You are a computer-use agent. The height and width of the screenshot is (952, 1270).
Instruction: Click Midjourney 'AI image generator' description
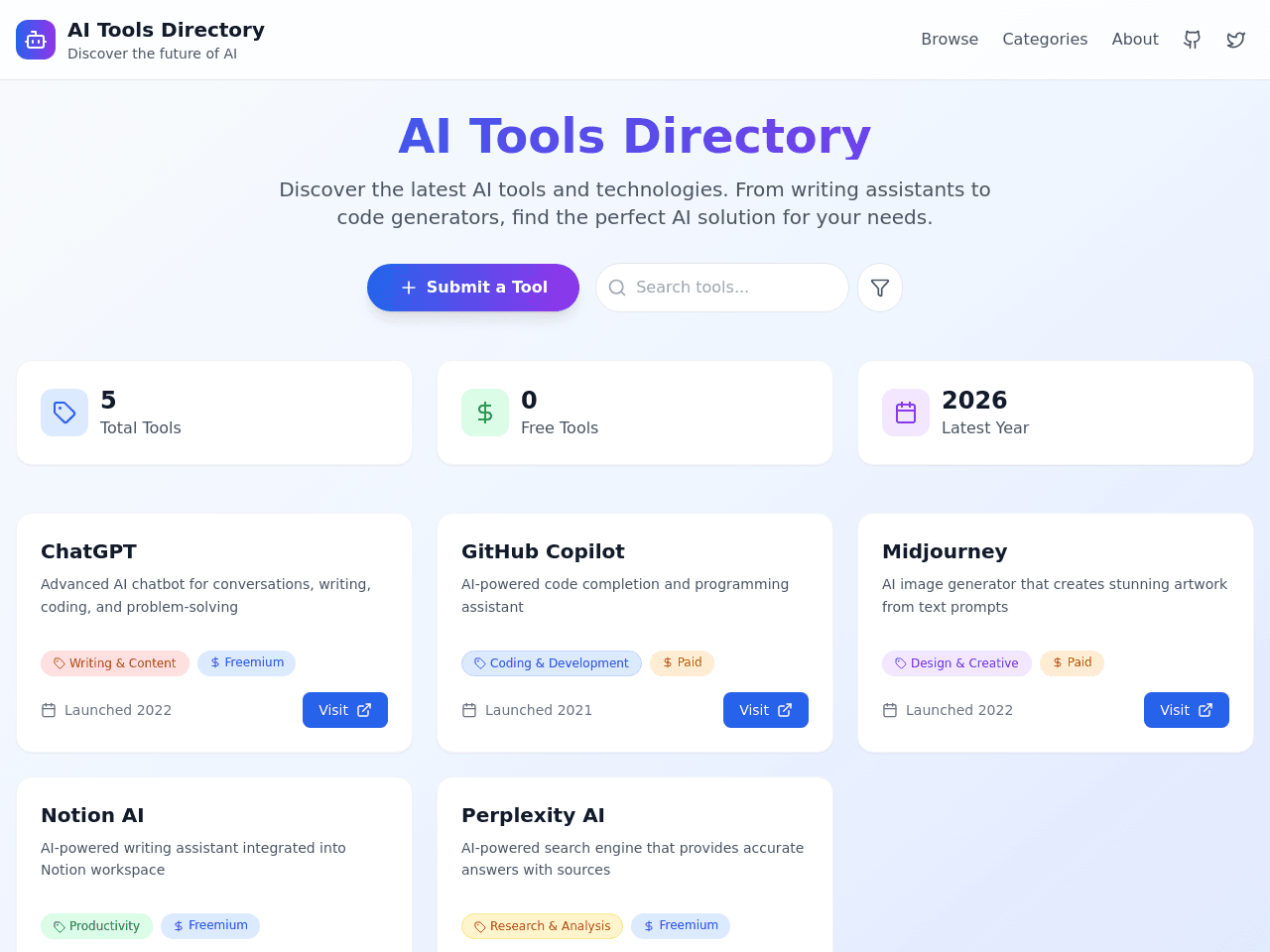pos(1055,595)
